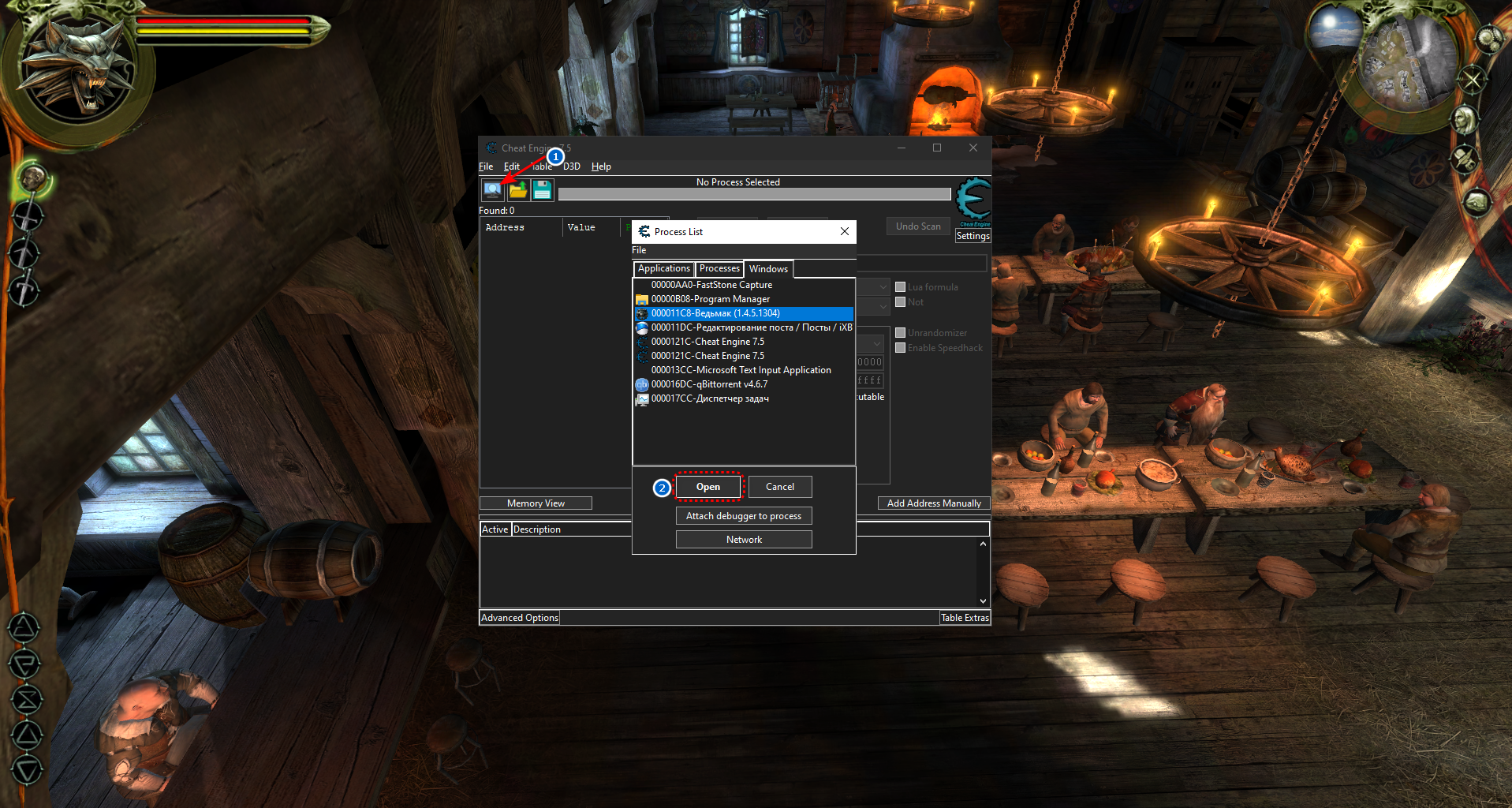Click the floppy disk save table icon
The image size is (1512, 808).
543,189
